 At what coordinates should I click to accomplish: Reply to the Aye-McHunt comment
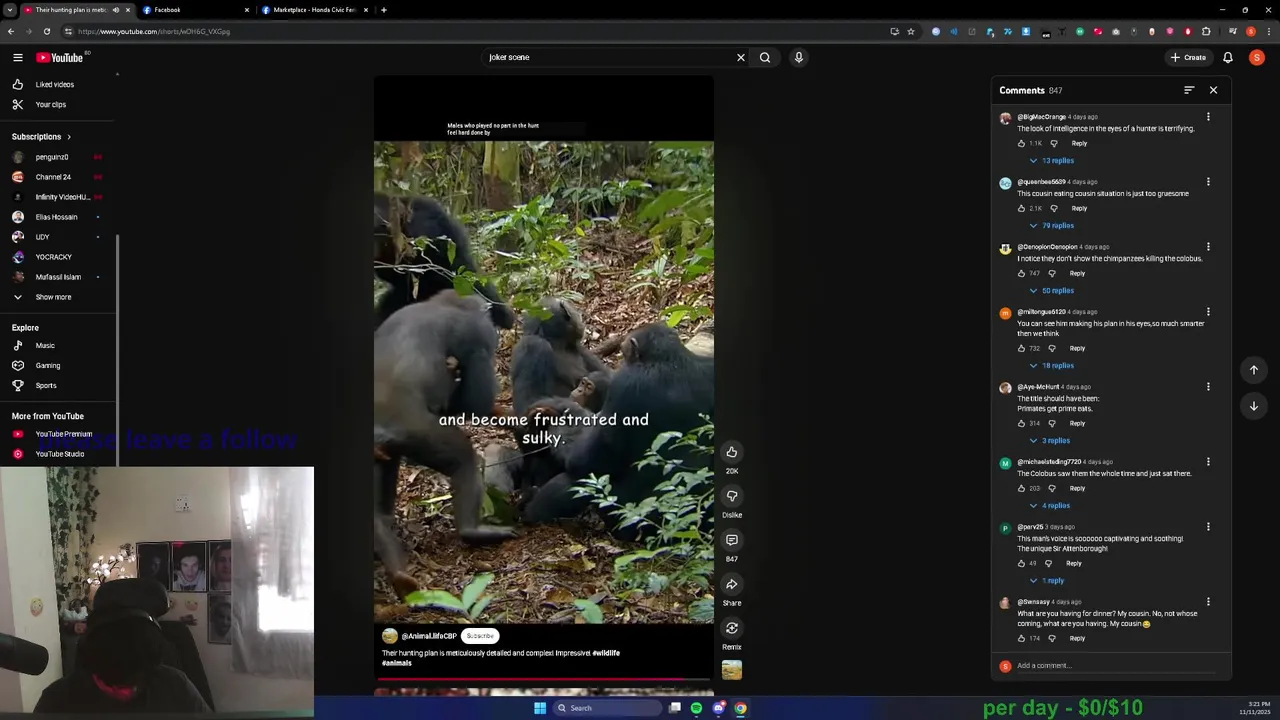pyautogui.click(x=1077, y=423)
